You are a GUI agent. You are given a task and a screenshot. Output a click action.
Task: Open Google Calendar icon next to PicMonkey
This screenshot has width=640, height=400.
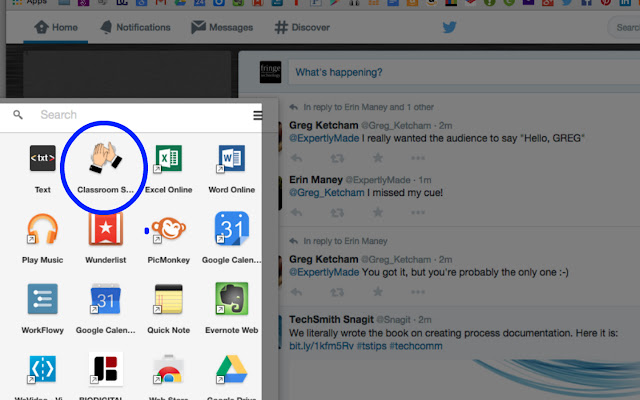click(231, 229)
